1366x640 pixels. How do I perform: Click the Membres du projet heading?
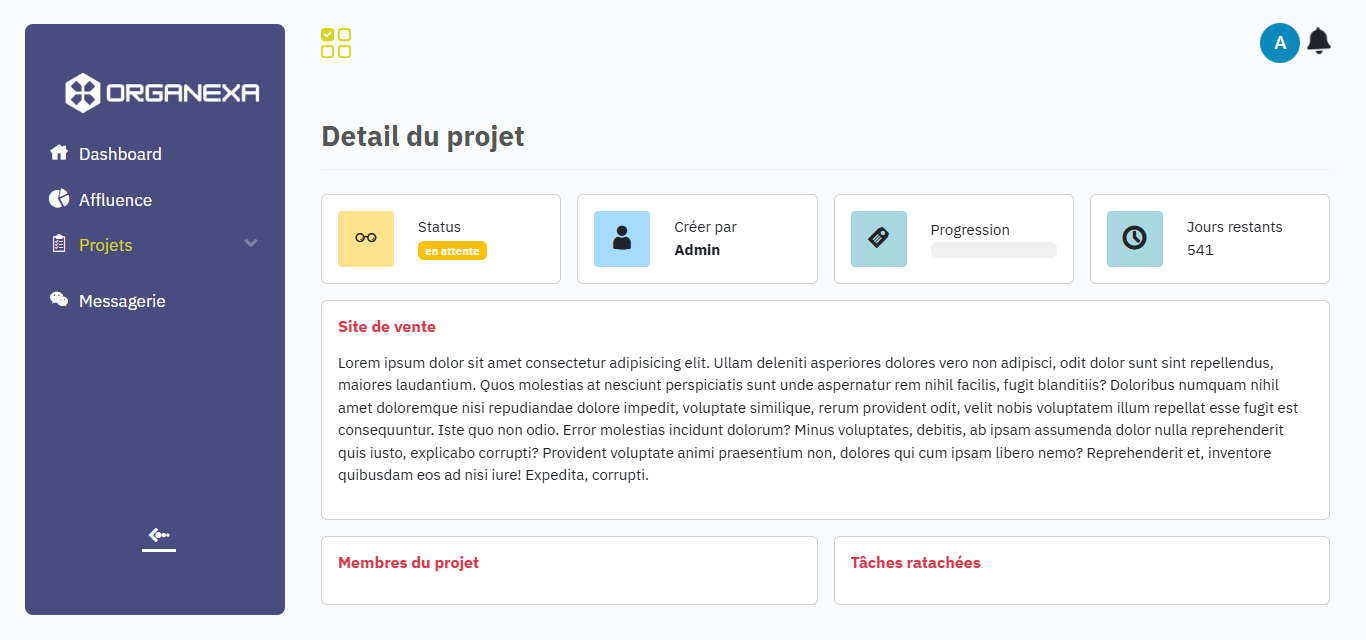[409, 563]
